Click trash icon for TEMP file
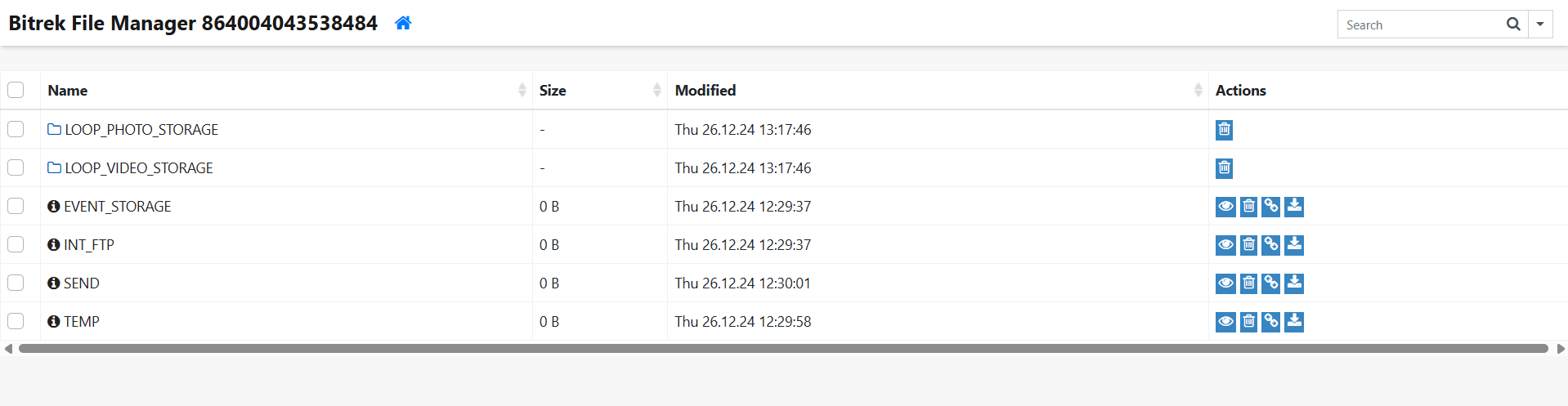The image size is (1568, 406). (x=1248, y=322)
